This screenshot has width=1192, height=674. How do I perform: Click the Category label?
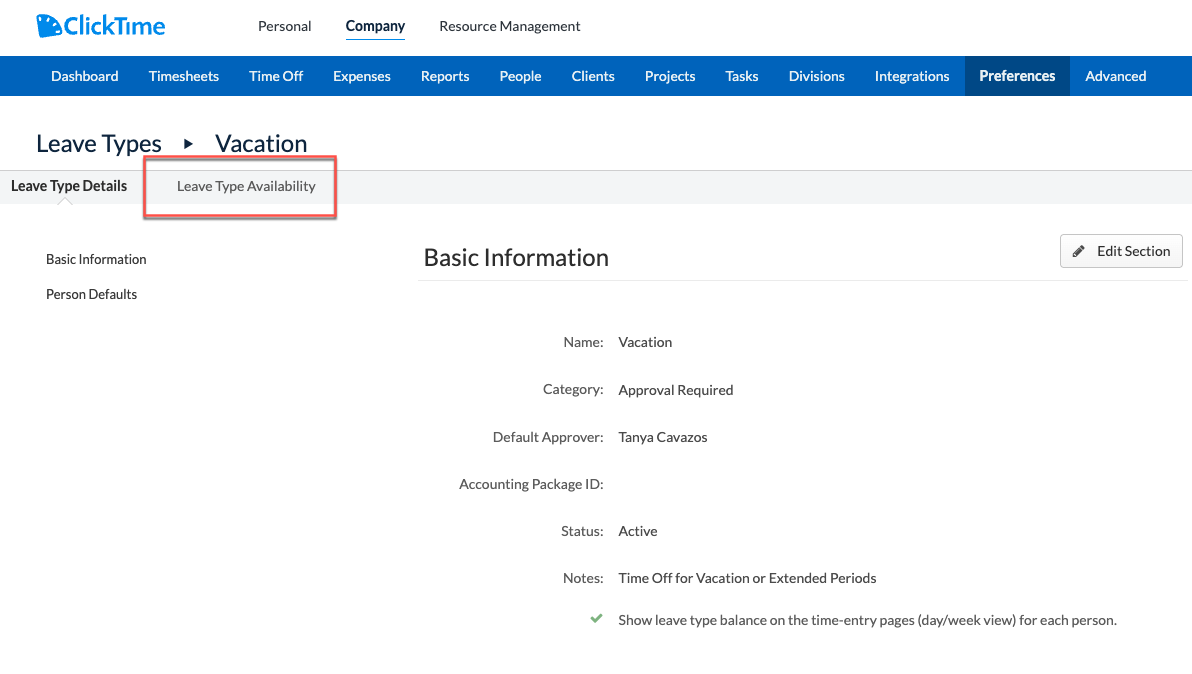[x=572, y=389]
